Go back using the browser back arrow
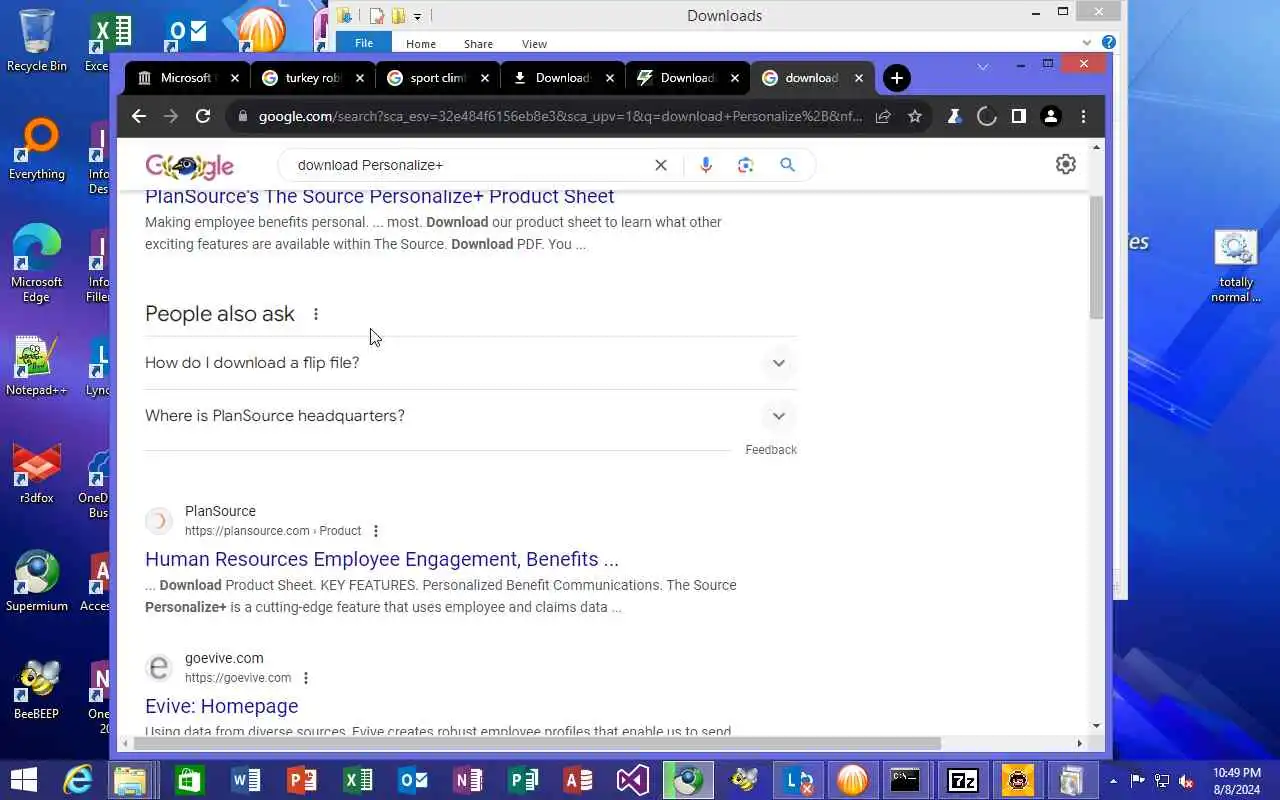Image resolution: width=1280 pixels, height=800 pixels. (x=139, y=116)
